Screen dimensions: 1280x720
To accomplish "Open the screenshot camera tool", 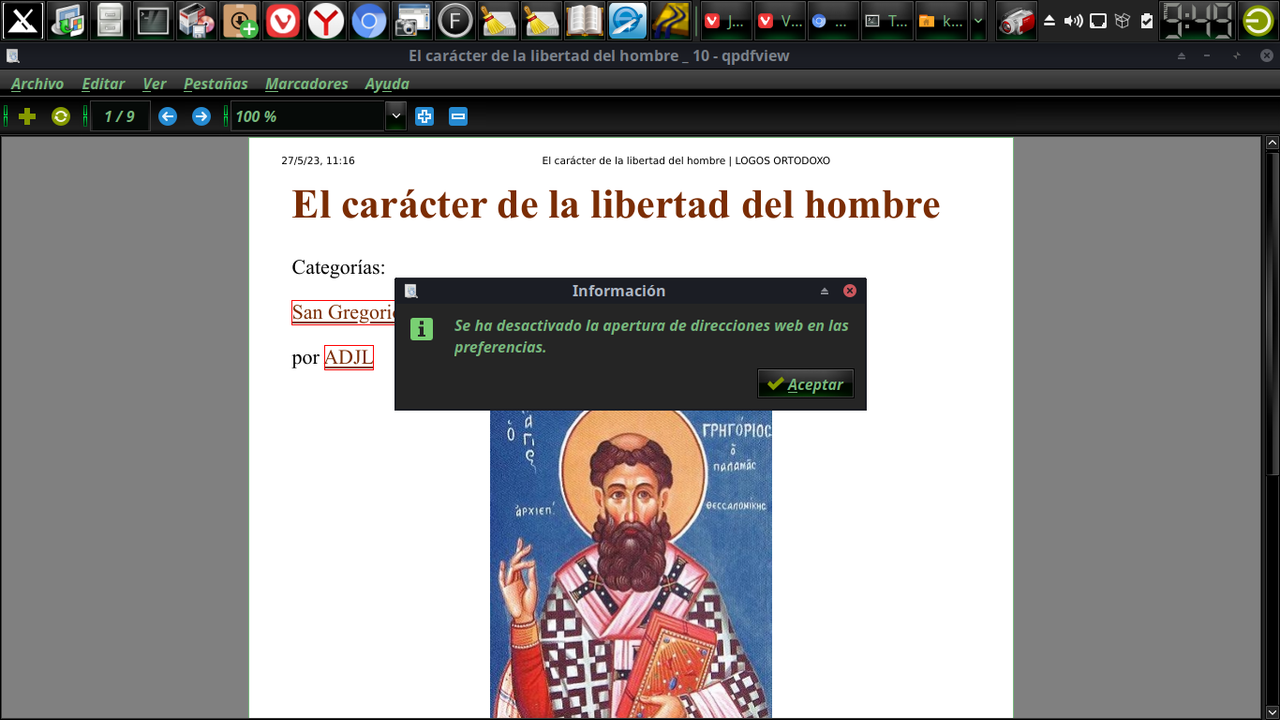I will pyautogui.click(x=412, y=20).
